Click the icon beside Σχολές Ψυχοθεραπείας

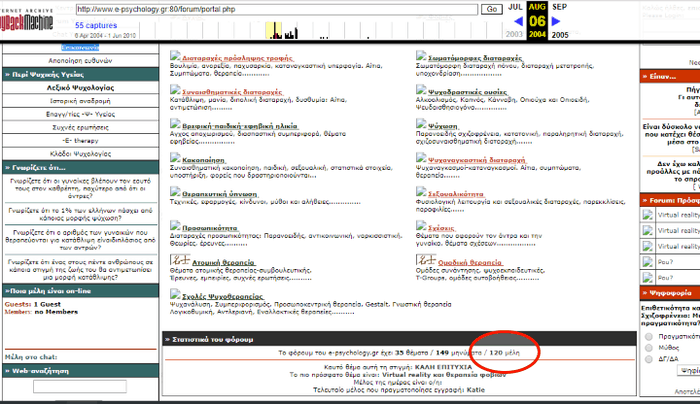(x=175, y=296)
